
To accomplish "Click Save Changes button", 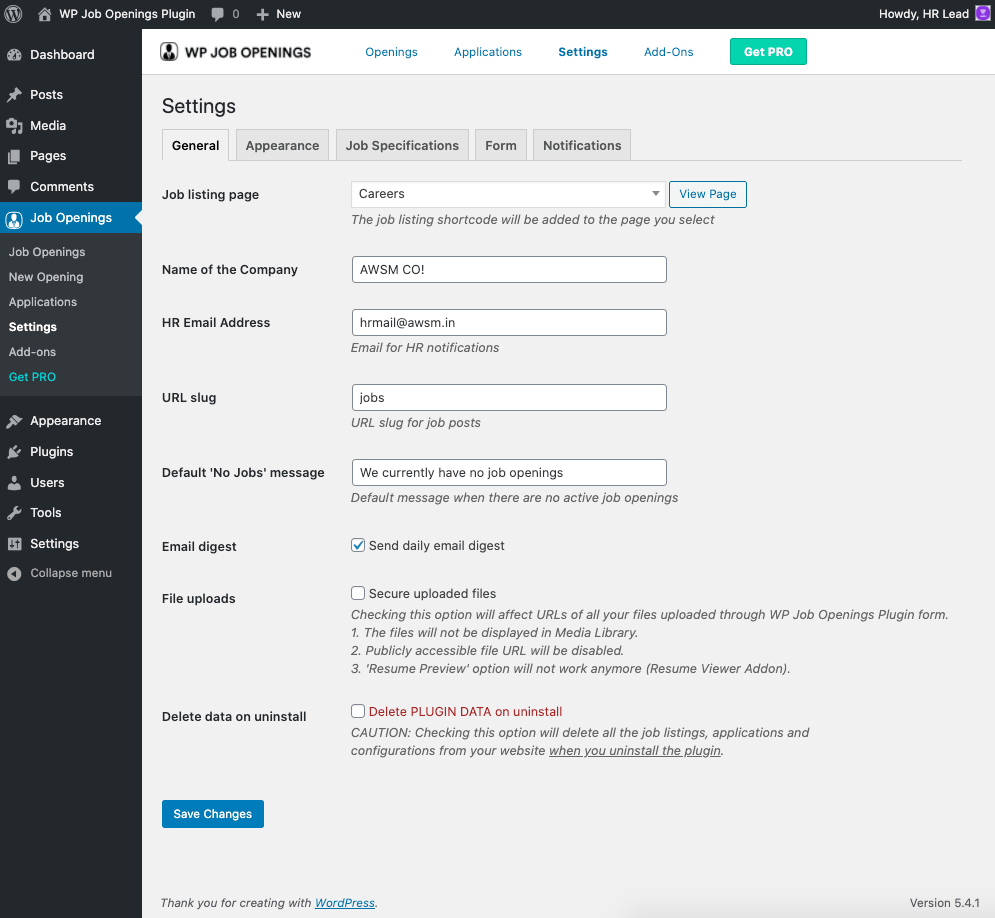I will click(x=213, y=814).
